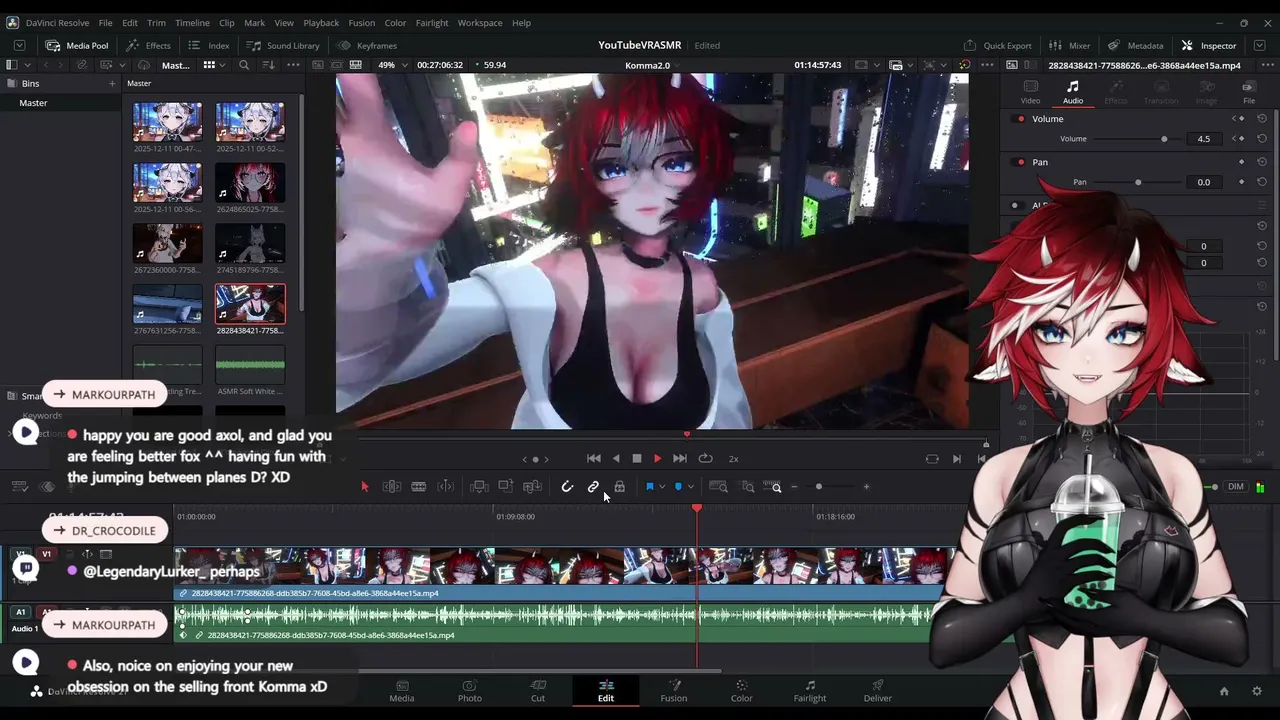The width and height of the screenshot is (1280, 720).
Task: Click the Pan value field 0.0
Action: [1203, 182]
